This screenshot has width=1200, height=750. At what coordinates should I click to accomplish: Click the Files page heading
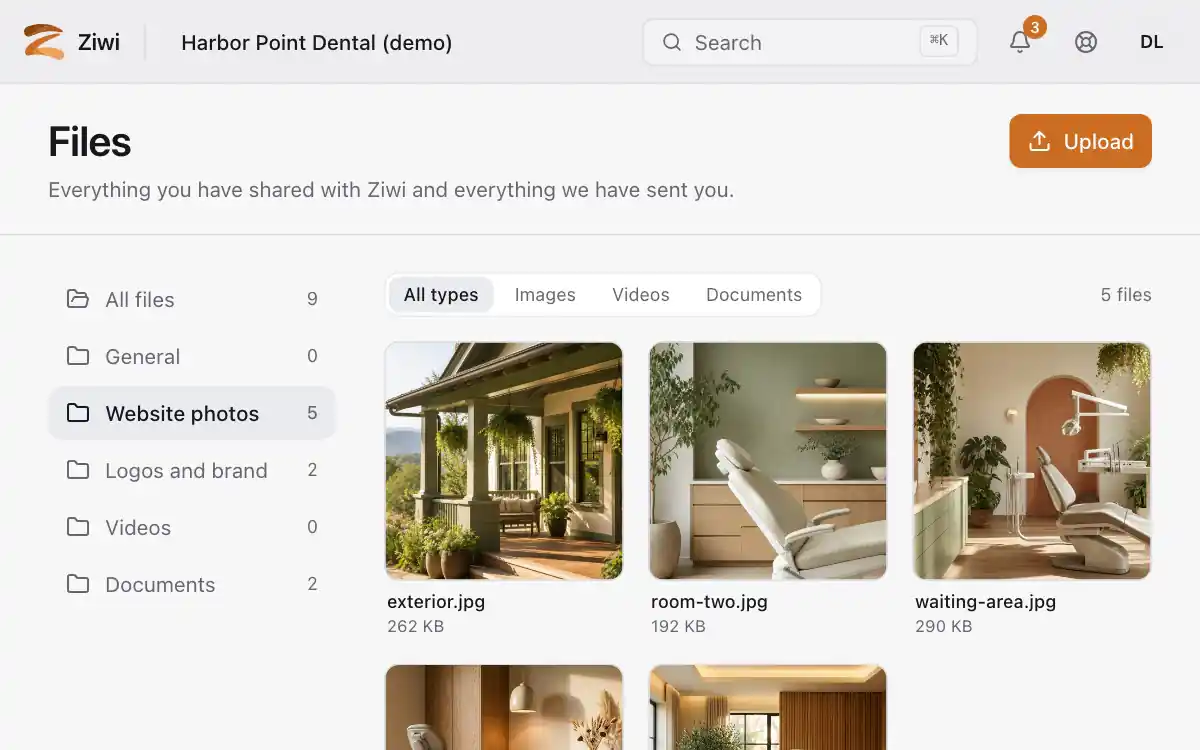pyautogui.click(x=90, y=142)
